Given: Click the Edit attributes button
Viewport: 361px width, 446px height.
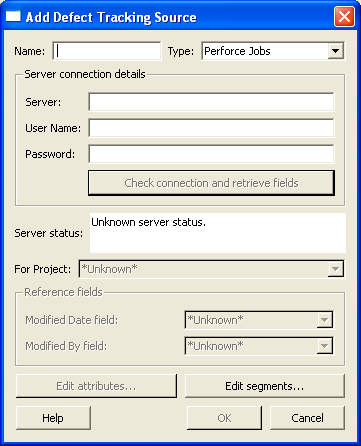Looking at the screenshot, I should pyautogui.click(x=96, y=386).
